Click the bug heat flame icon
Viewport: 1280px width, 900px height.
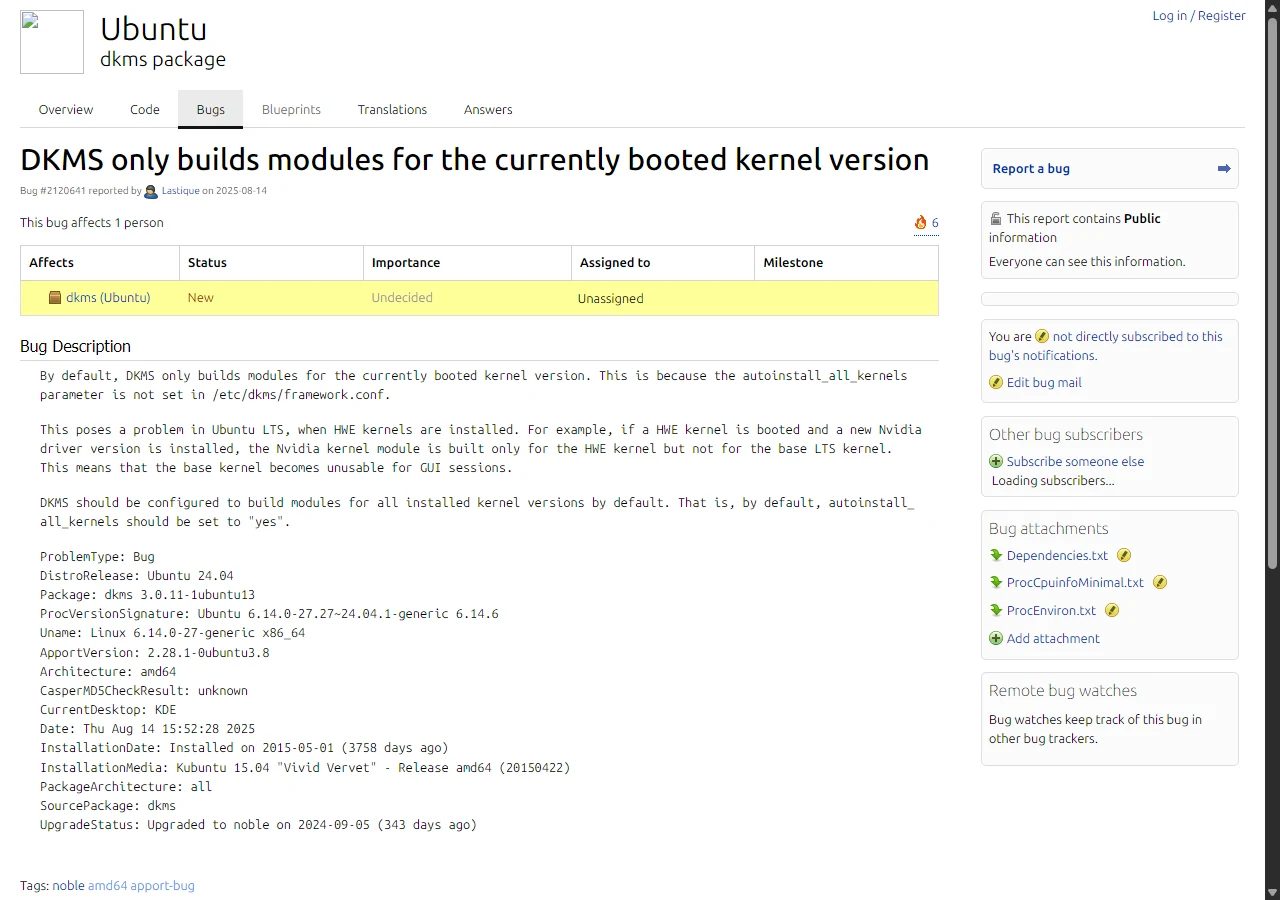(921, 222)
